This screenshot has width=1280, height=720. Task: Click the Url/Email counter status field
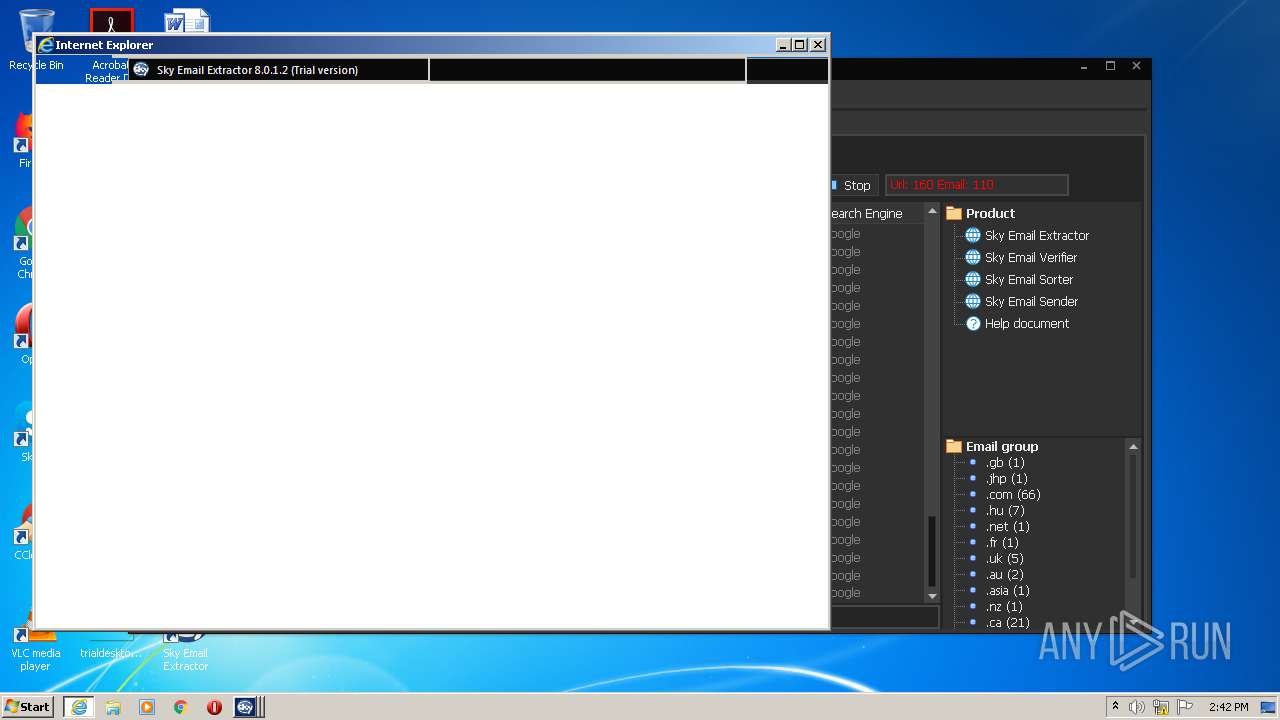977,185
